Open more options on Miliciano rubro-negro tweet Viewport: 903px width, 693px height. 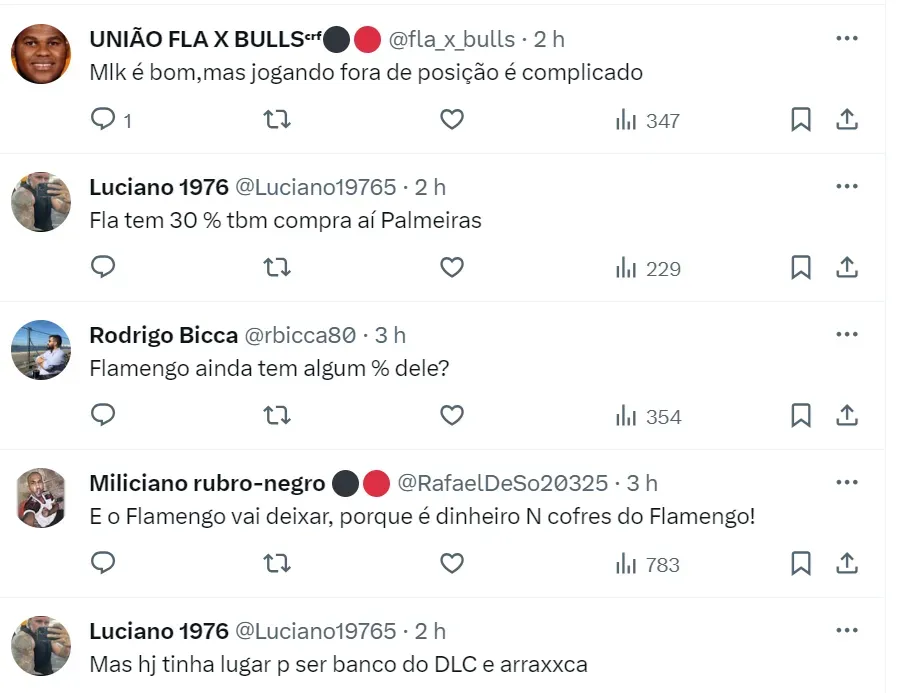coord(847,482)
